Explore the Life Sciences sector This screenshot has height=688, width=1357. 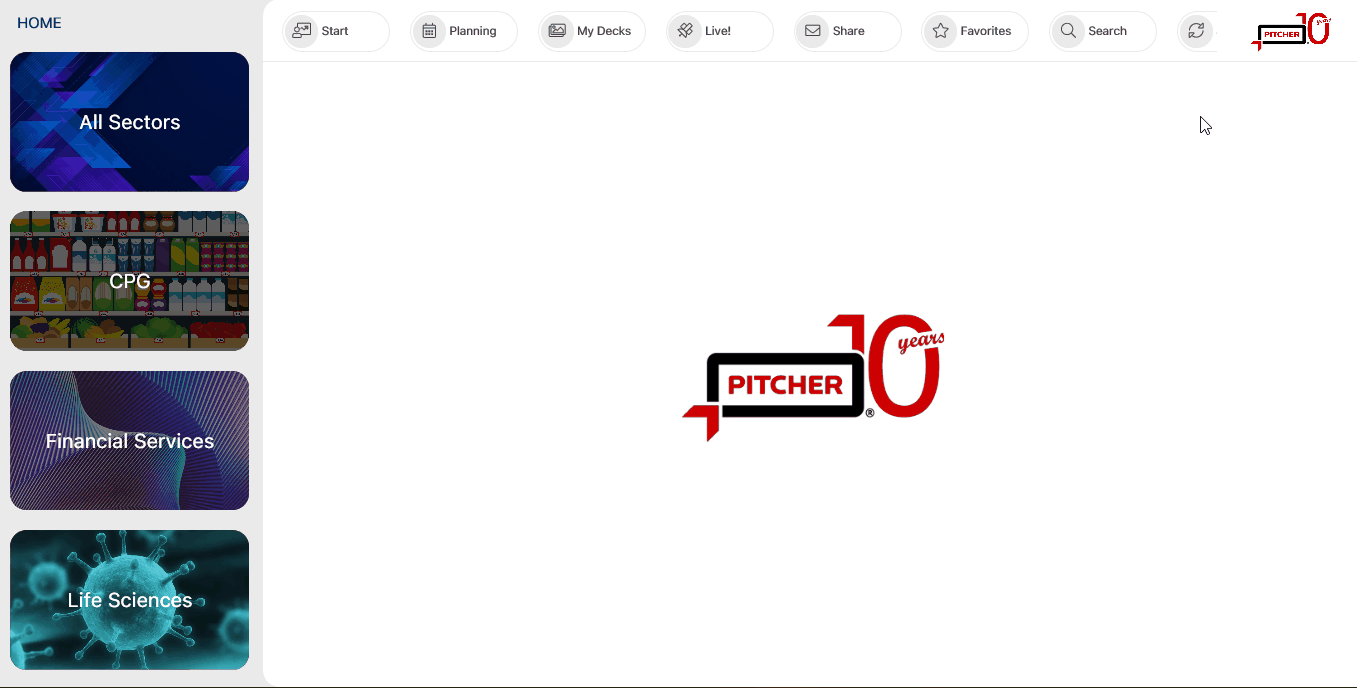tap(129, 599)
